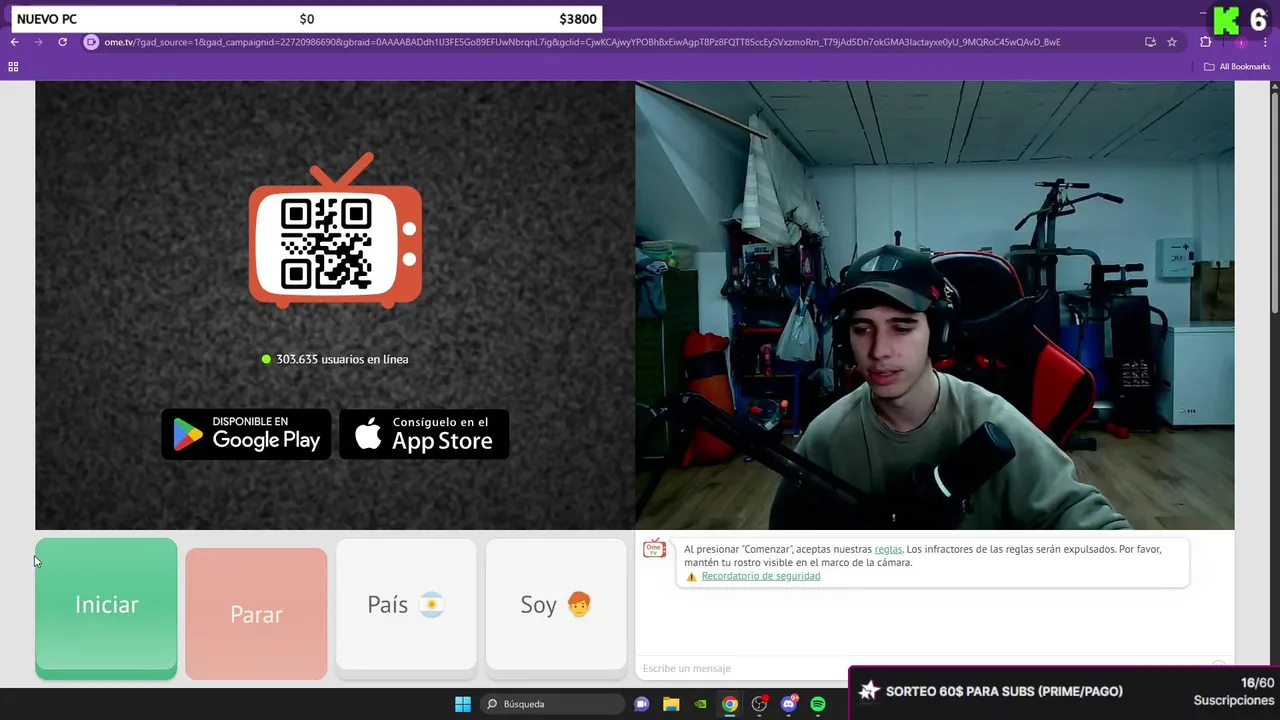Open the site information icon in address bar
The width and height of the screenshot is (1280, 720).
(91, 42)
